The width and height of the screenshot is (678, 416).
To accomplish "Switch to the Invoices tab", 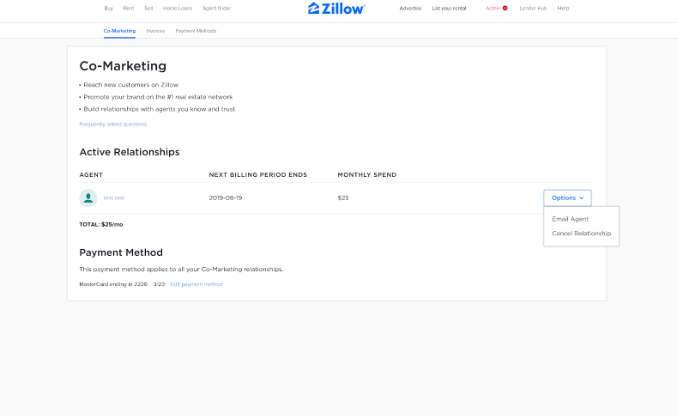I will click(155, 31).
